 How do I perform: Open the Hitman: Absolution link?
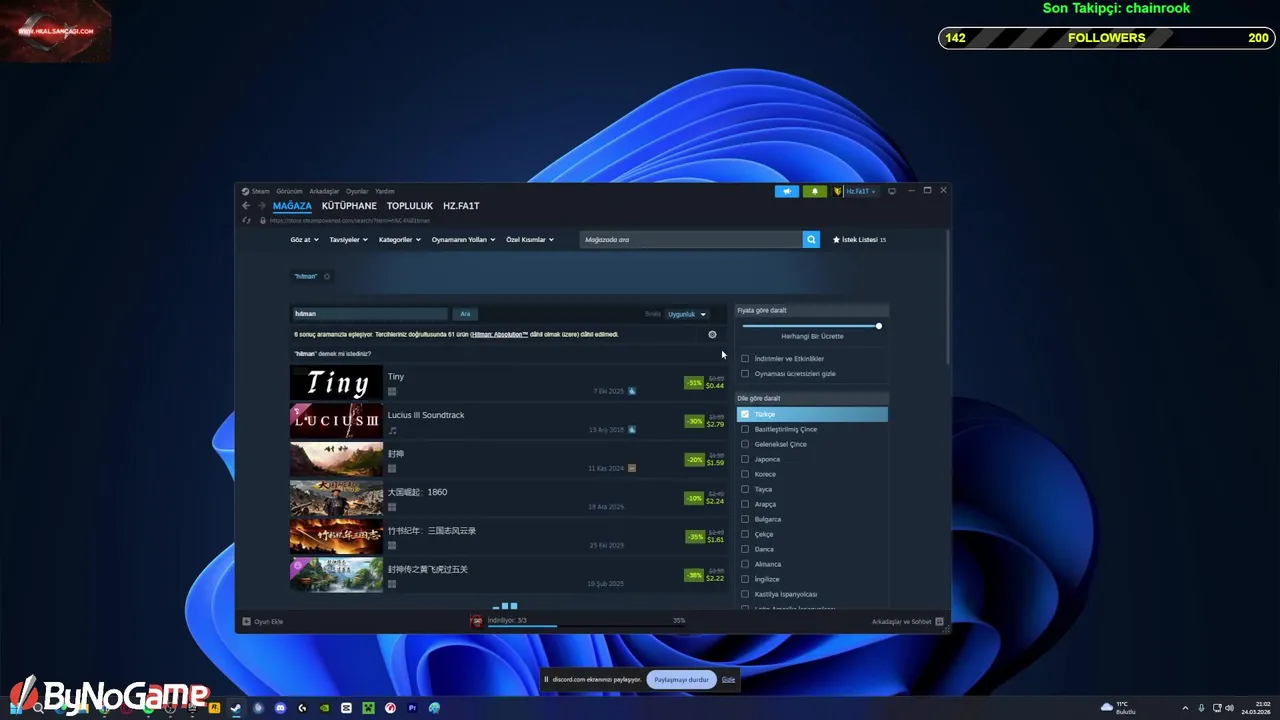[499, 334]
